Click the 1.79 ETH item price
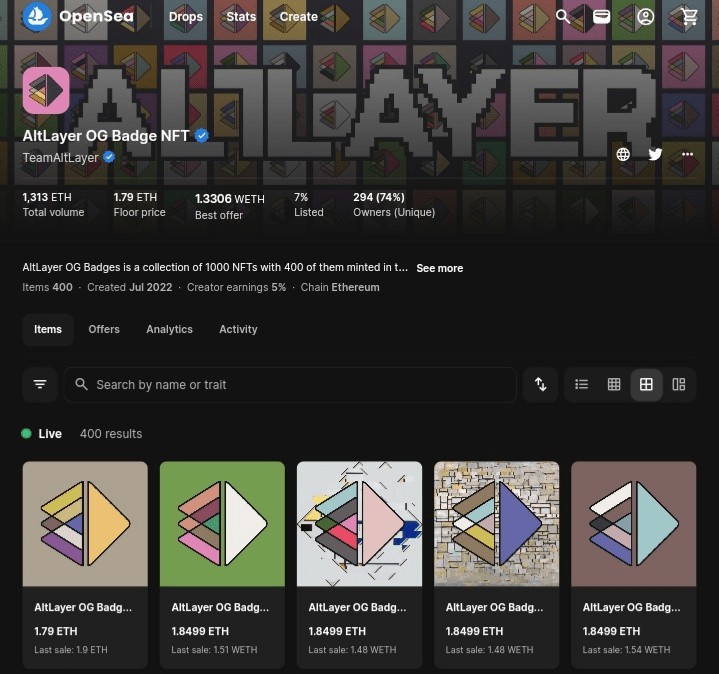Screen dimensions: 719x674 pyautogui.click(x=55, y=631)
